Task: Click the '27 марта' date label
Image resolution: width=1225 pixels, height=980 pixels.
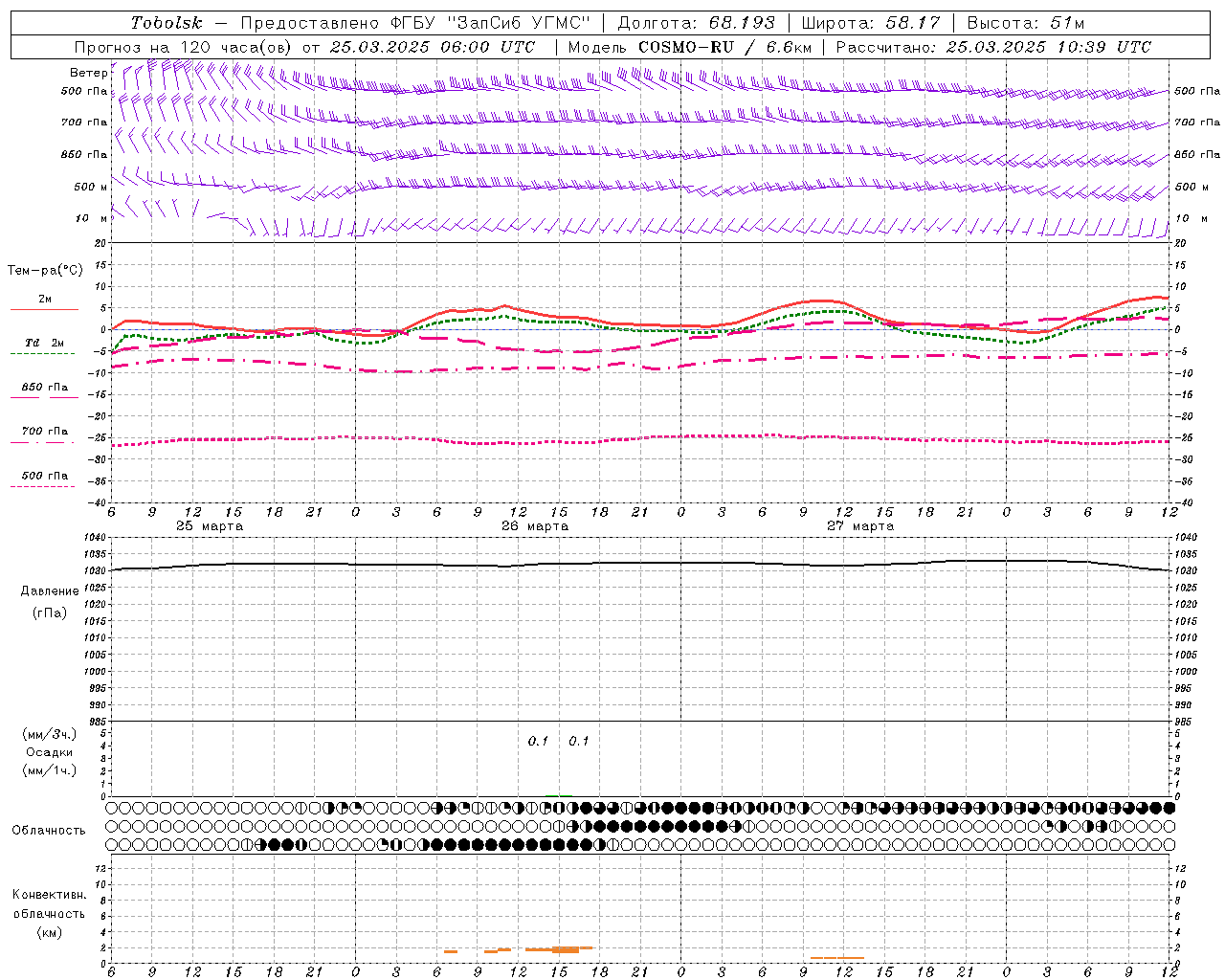Action: [860, 526]
